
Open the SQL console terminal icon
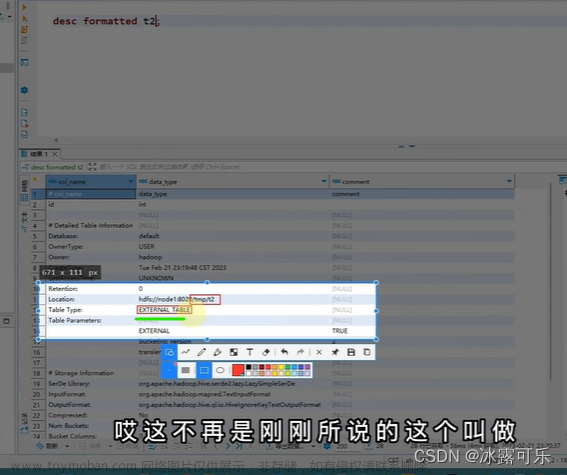(x=25, y=62)
